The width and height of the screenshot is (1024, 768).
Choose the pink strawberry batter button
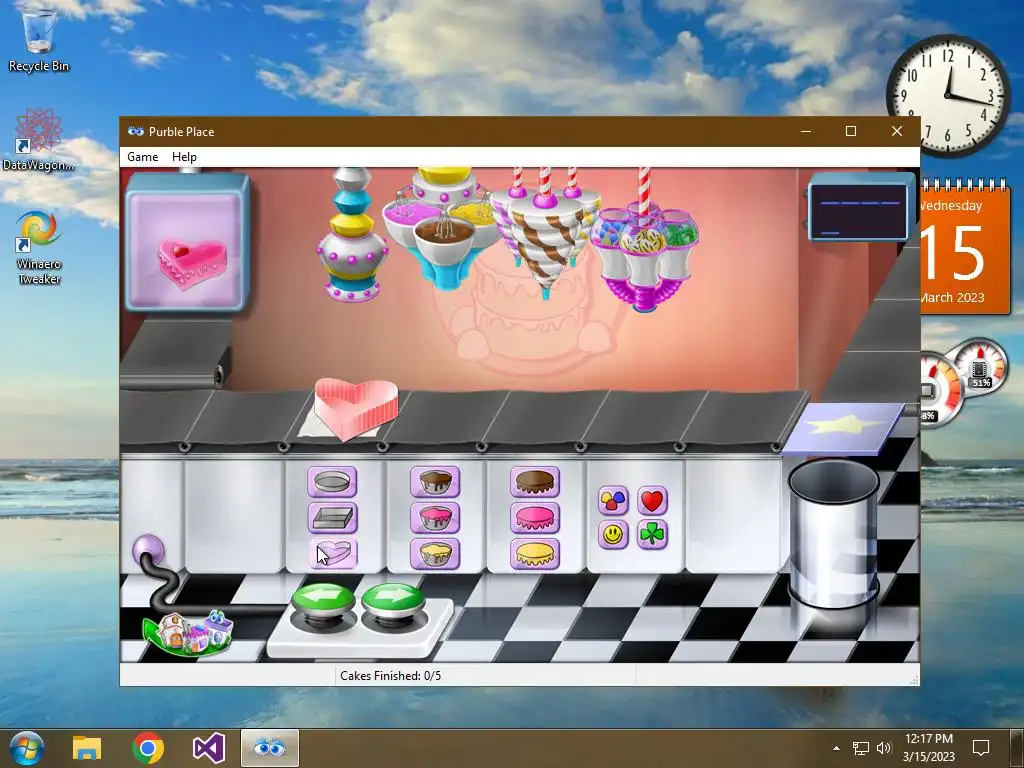(435, 518)
